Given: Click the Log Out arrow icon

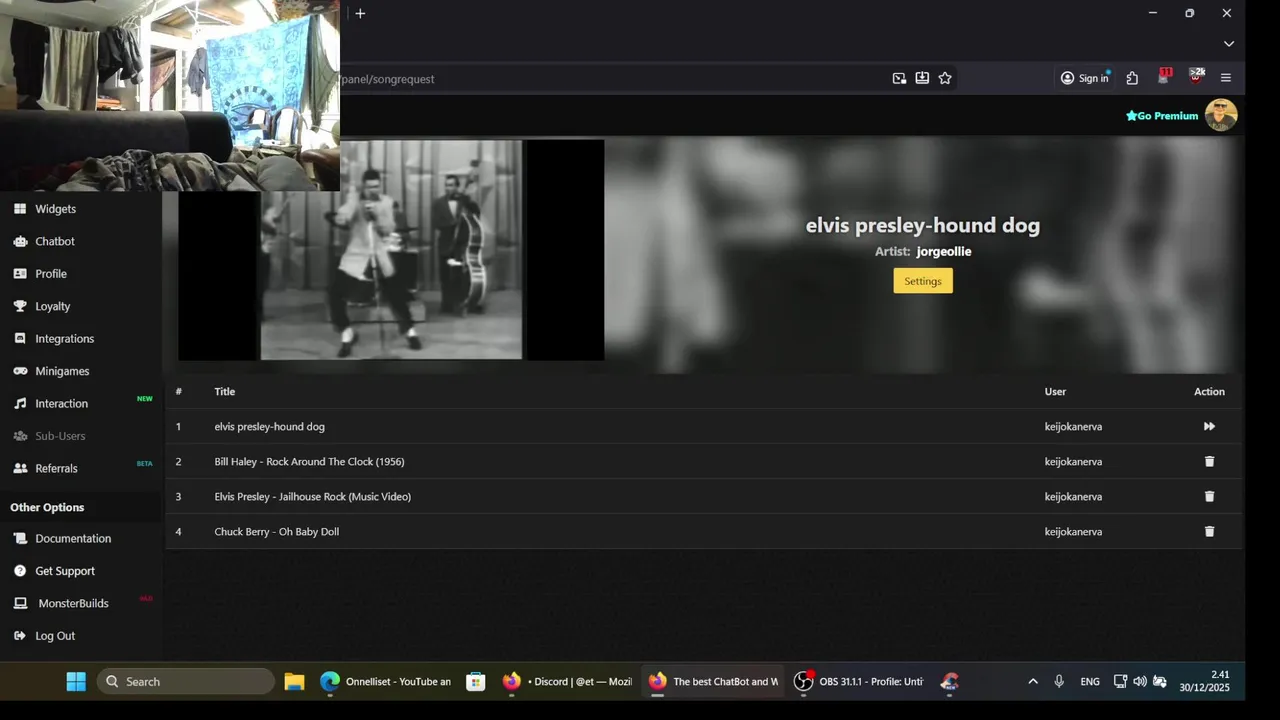Looking at the screenshot, I should (x=20, y=636).
